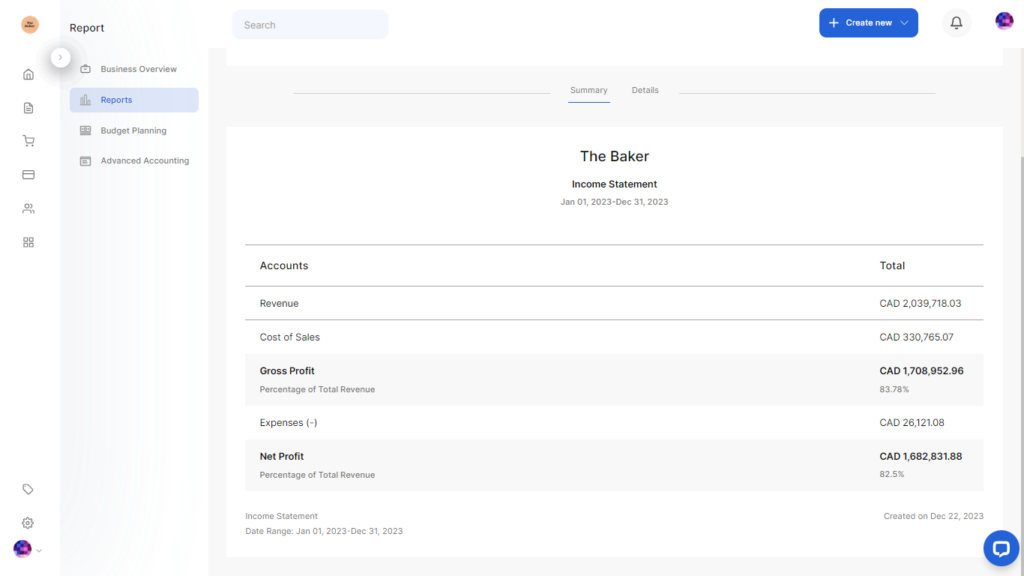
Task: Open the Create new dropdown
Action: tap(868, 22)
